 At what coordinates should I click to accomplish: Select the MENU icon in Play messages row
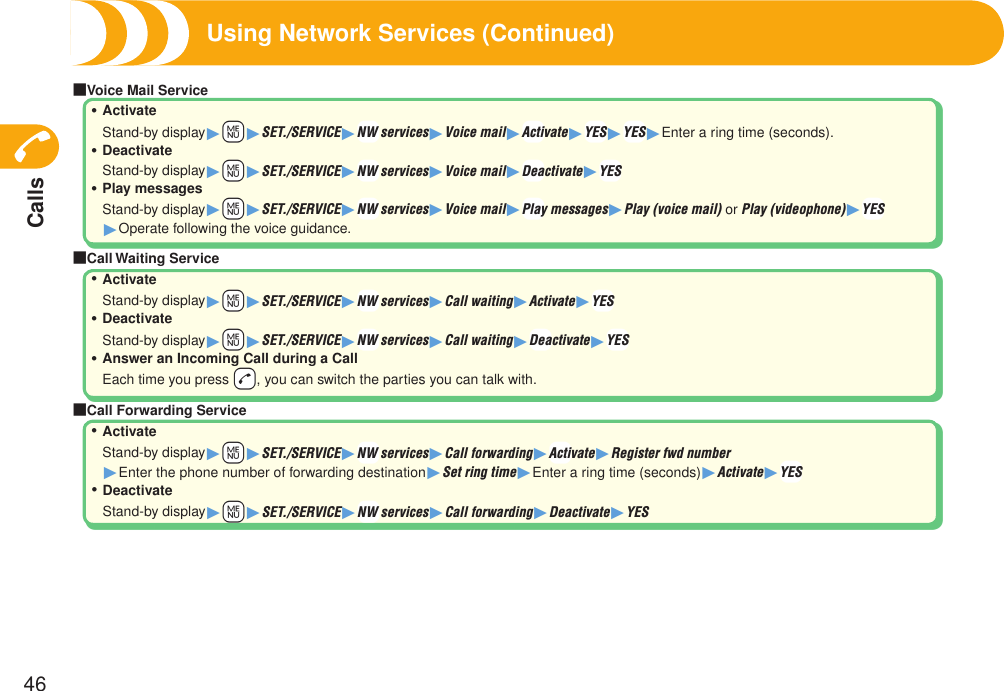click(232, 209)
